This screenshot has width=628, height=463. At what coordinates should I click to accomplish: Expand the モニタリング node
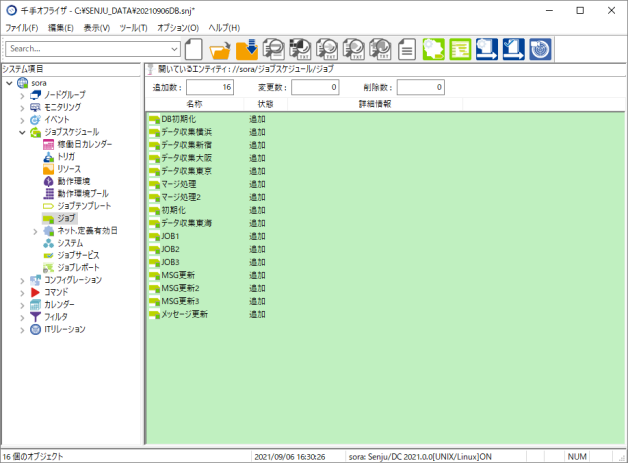tap(22, 108)
